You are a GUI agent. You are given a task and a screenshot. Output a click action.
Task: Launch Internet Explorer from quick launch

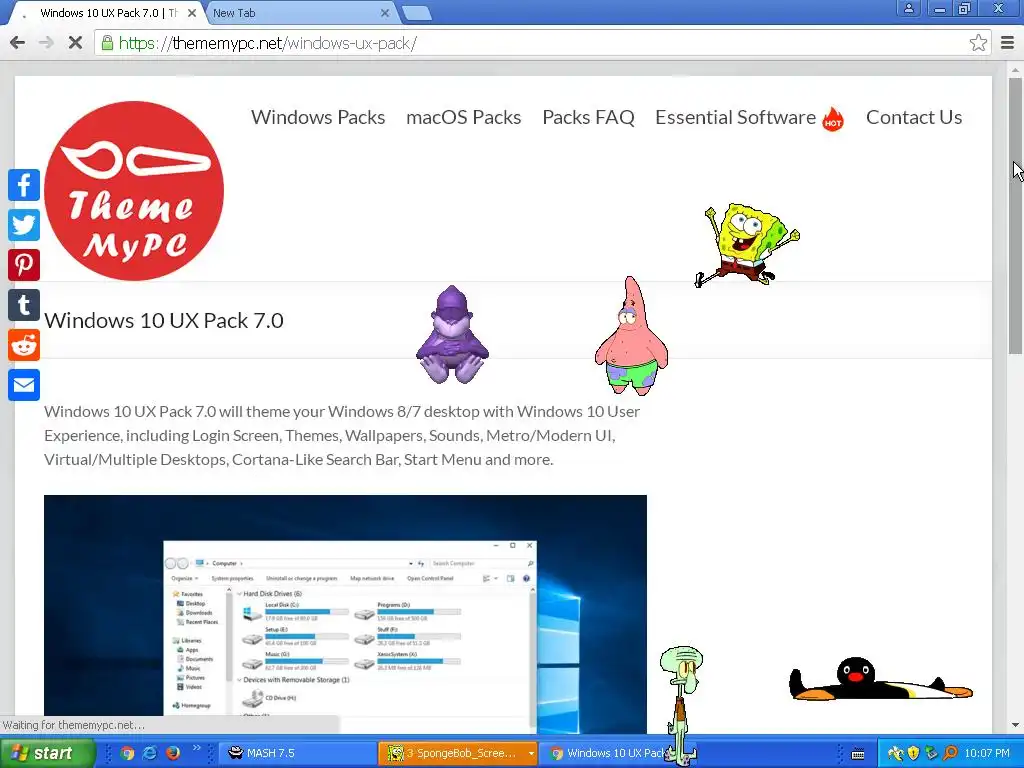(x=150, y=753)
